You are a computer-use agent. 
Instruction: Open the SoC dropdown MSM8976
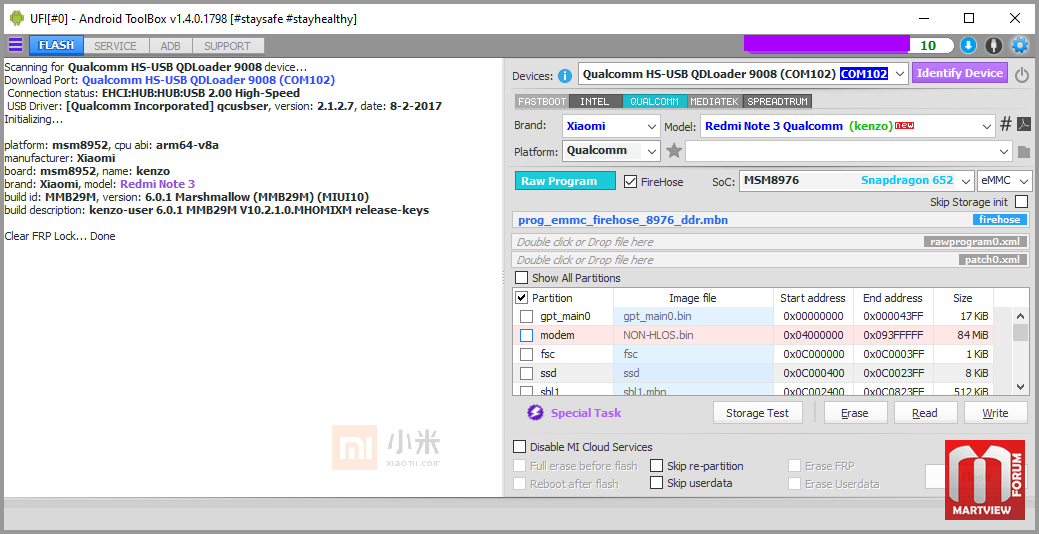point(856,180)
